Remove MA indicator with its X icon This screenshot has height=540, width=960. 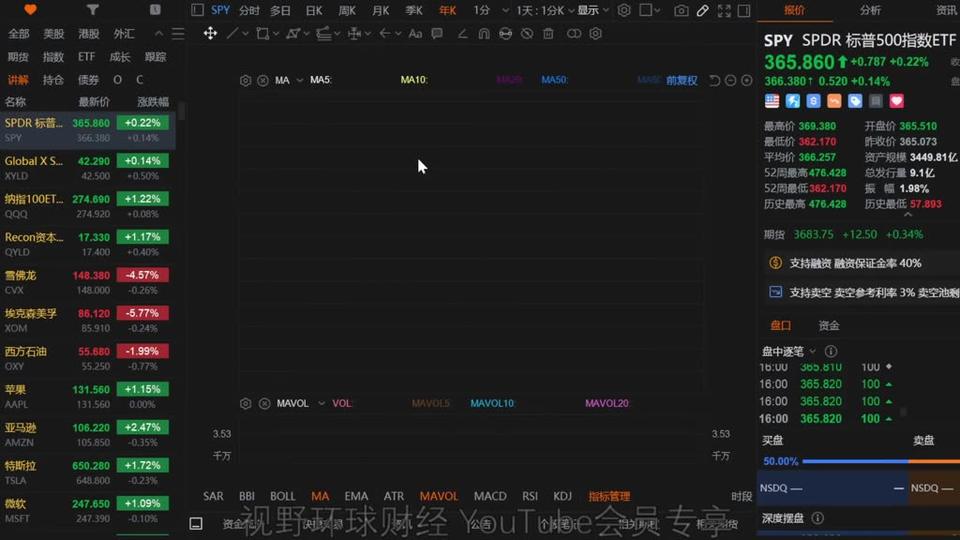click(x=263, y=80)
